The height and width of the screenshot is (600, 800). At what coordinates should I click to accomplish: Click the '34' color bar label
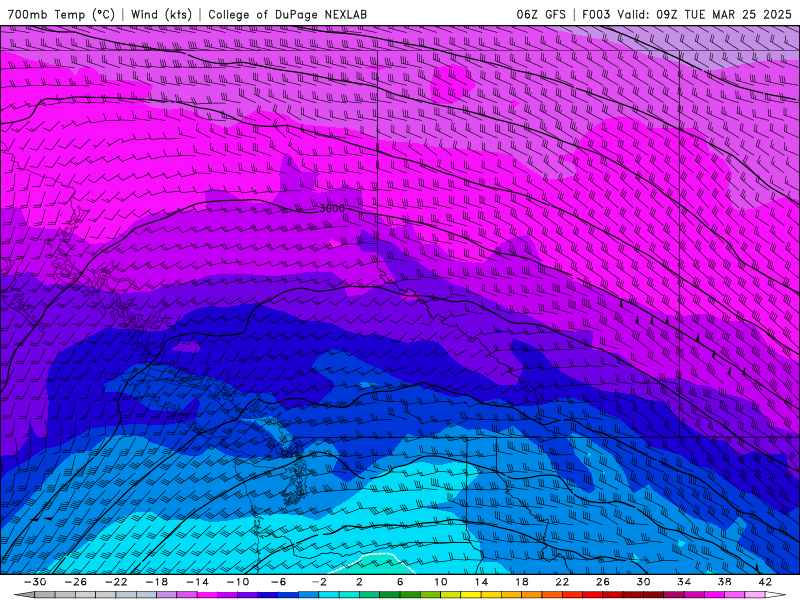point(684,582)
